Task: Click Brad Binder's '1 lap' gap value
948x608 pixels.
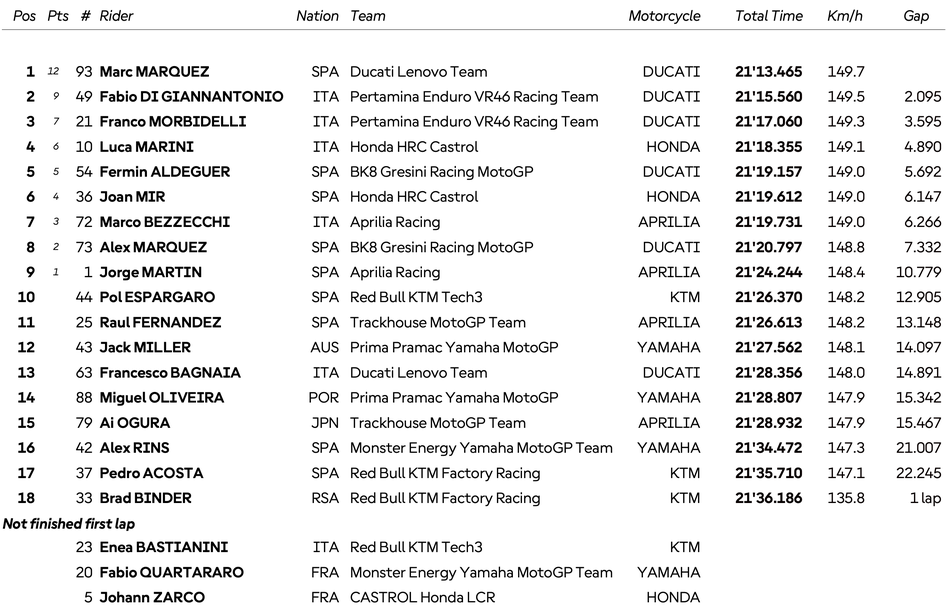Action: 922,498
